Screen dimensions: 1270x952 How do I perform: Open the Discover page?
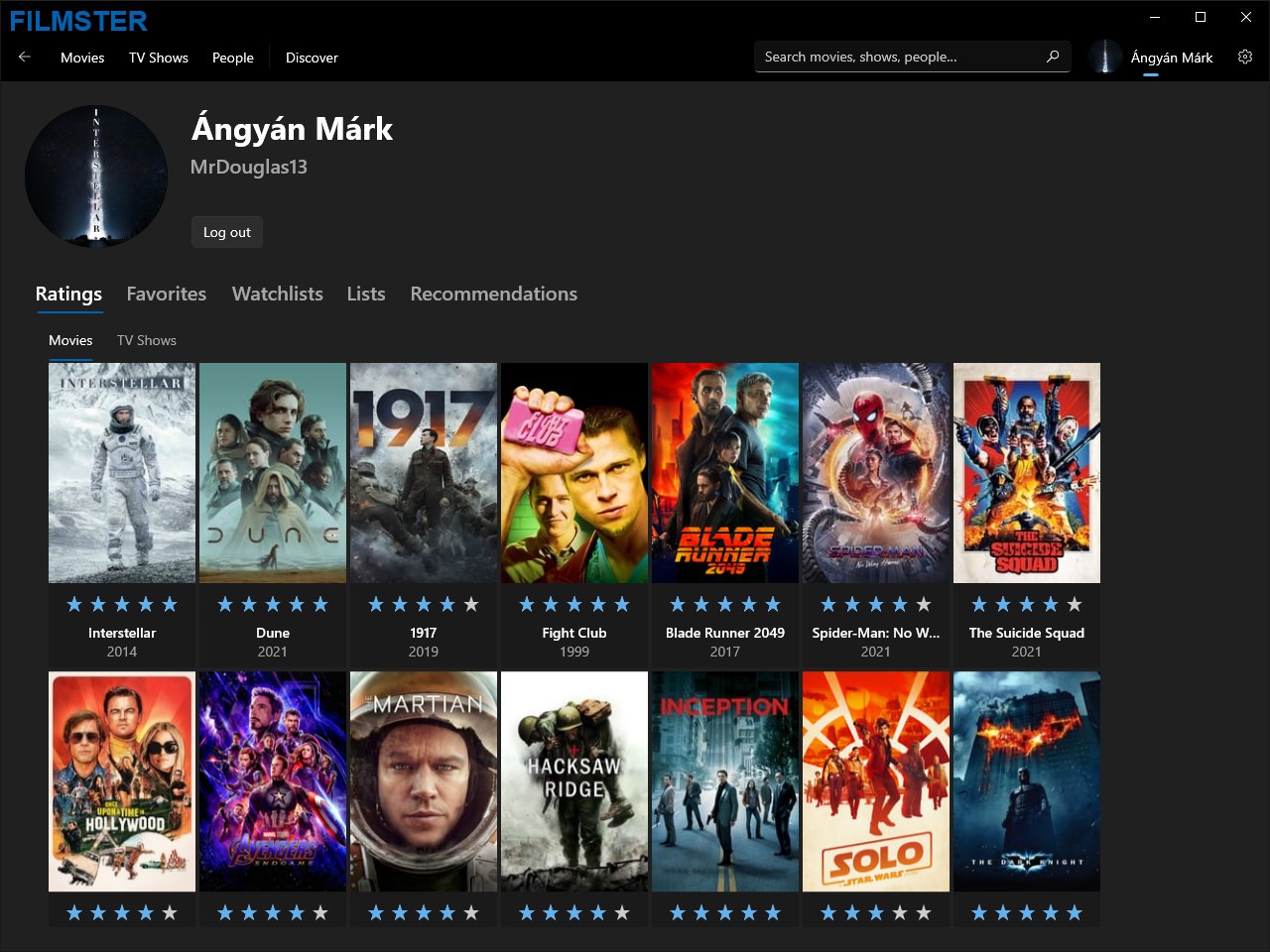[x=312, y=58]
